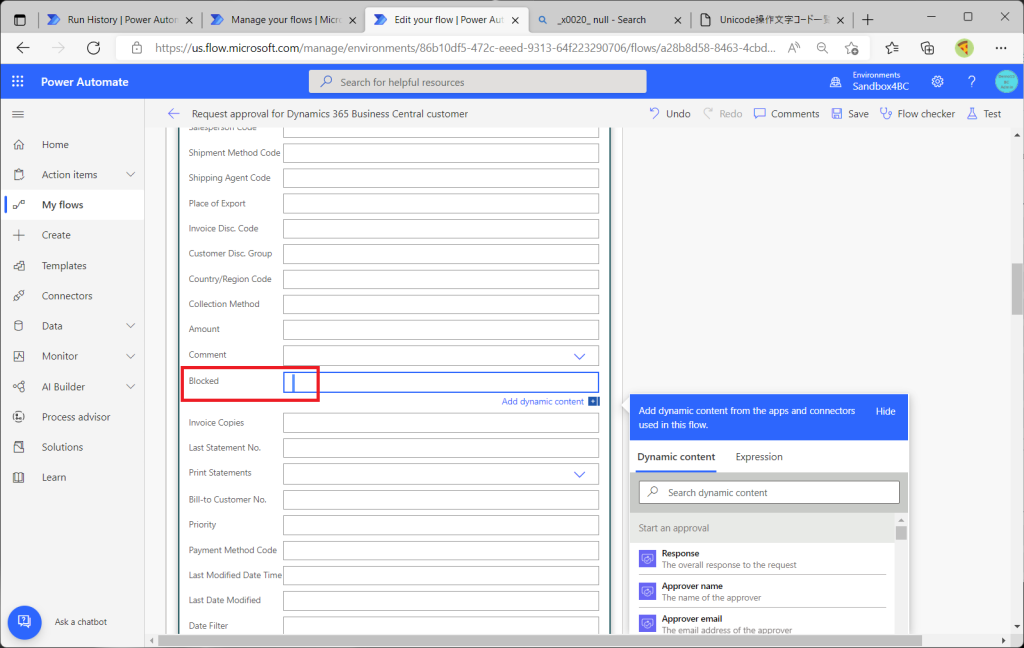
Task: Click the browser address bar URL
Action: click(x=465, y=48)
